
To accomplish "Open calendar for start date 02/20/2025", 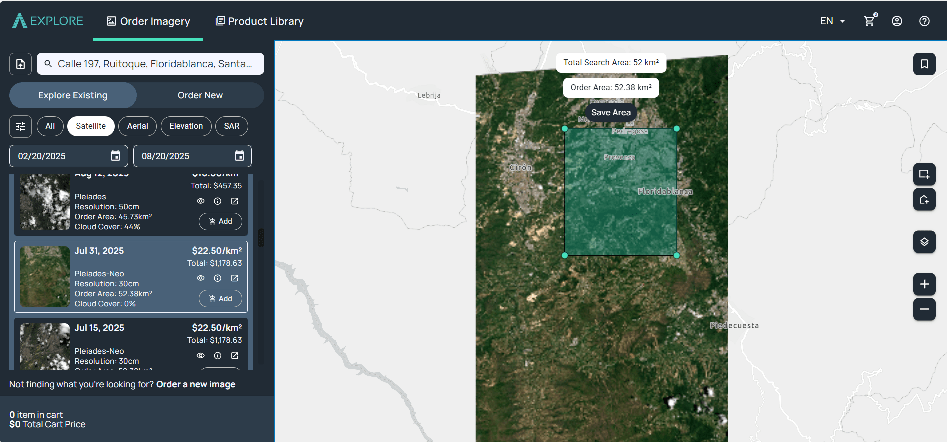I will coord(115,156).
